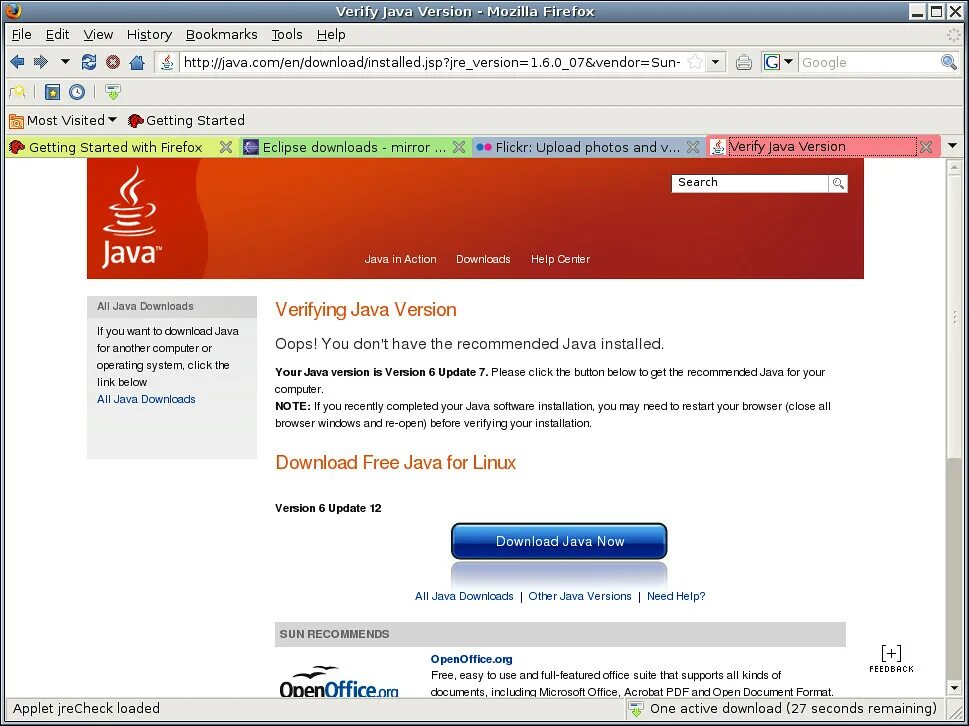Click the Google search box
This screenshot has height=726, width=969.
[869, 62]
